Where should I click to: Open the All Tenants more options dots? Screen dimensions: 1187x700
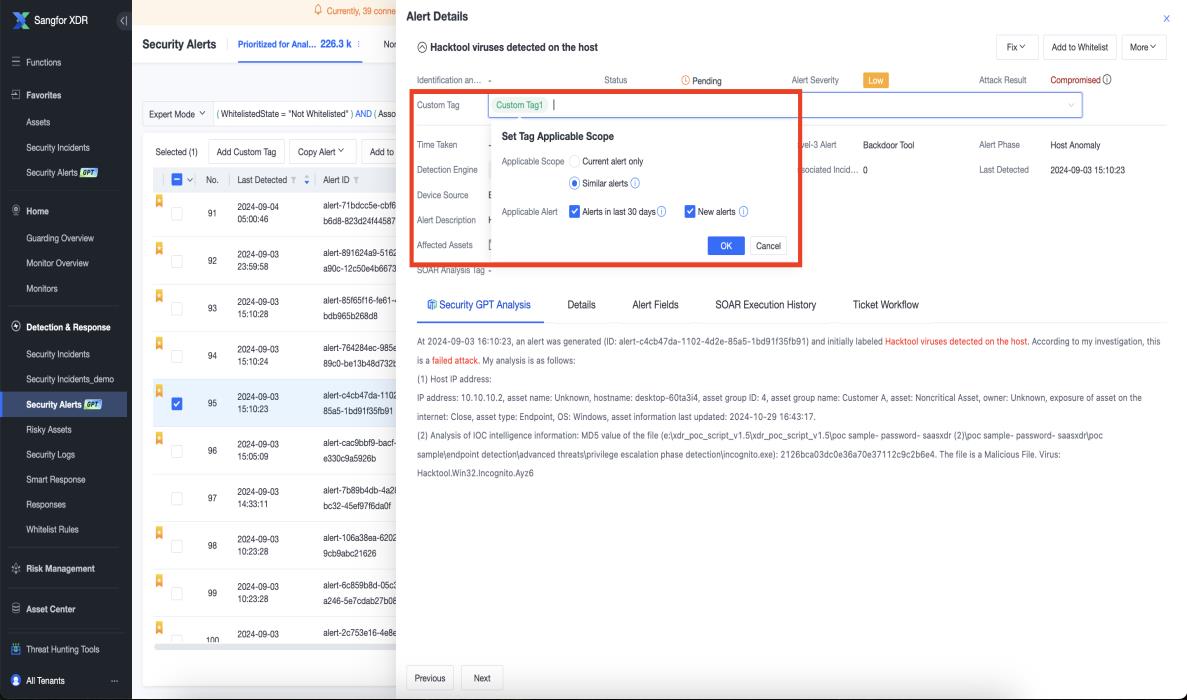point(114,681)
